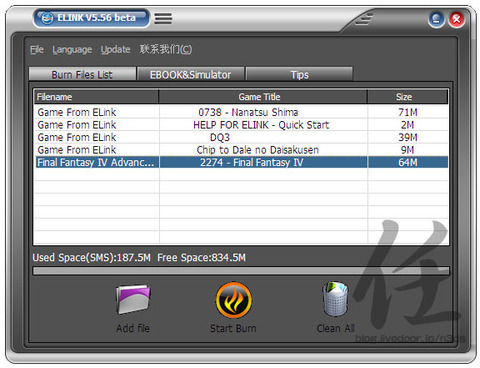Image resolution: width=480 pixels, height=368 pixels.
Task: Click the used space progress bar
Action: [241, 270]
